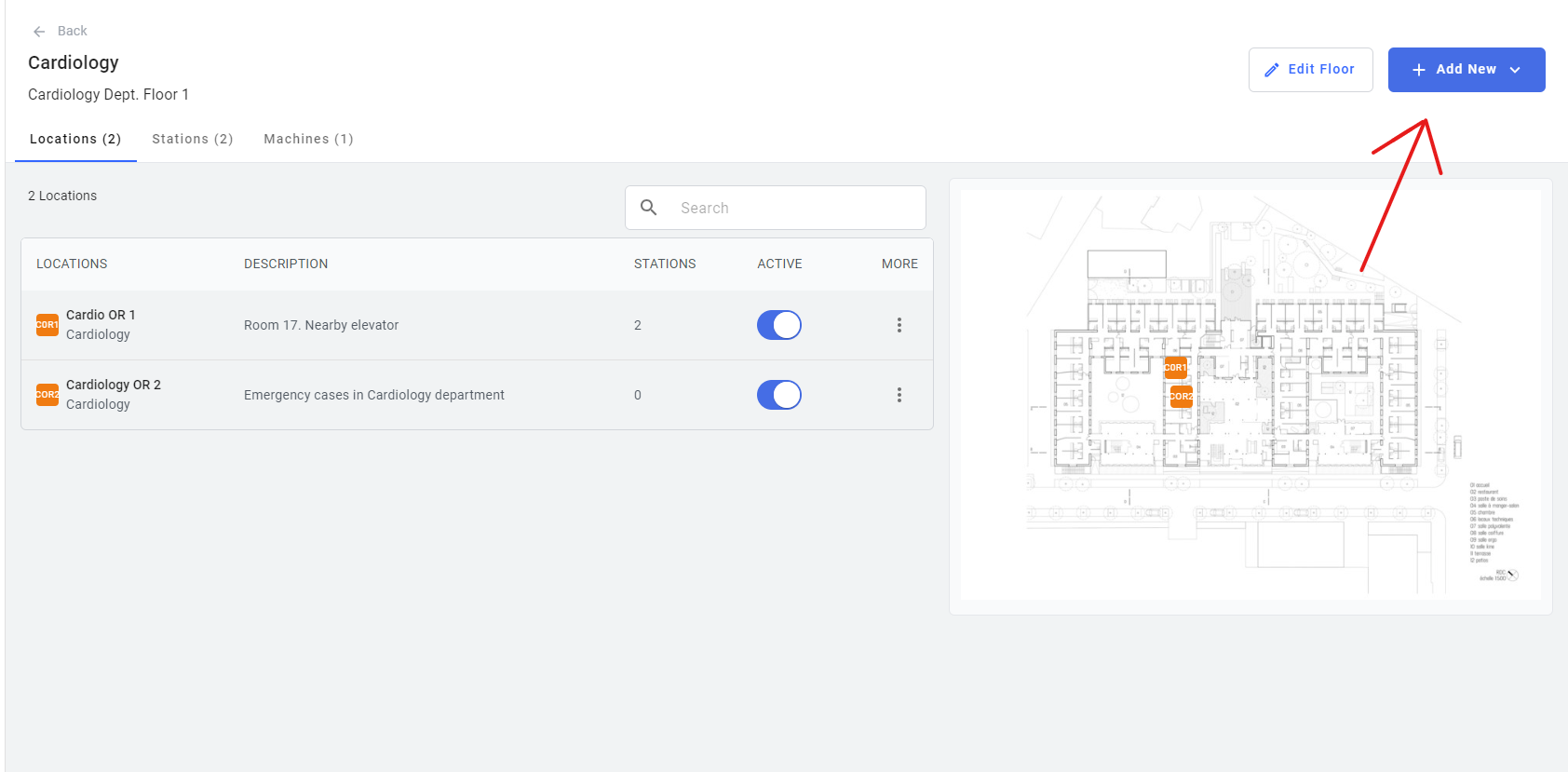Switch to the Stations (2) tab
The width and height of the screenshot is (1568, 772).
[193, 139]
